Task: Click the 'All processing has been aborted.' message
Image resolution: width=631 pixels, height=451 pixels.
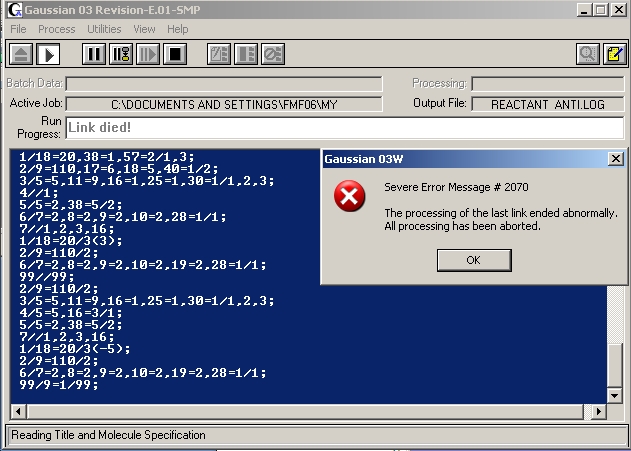Action: click(462, 226)
